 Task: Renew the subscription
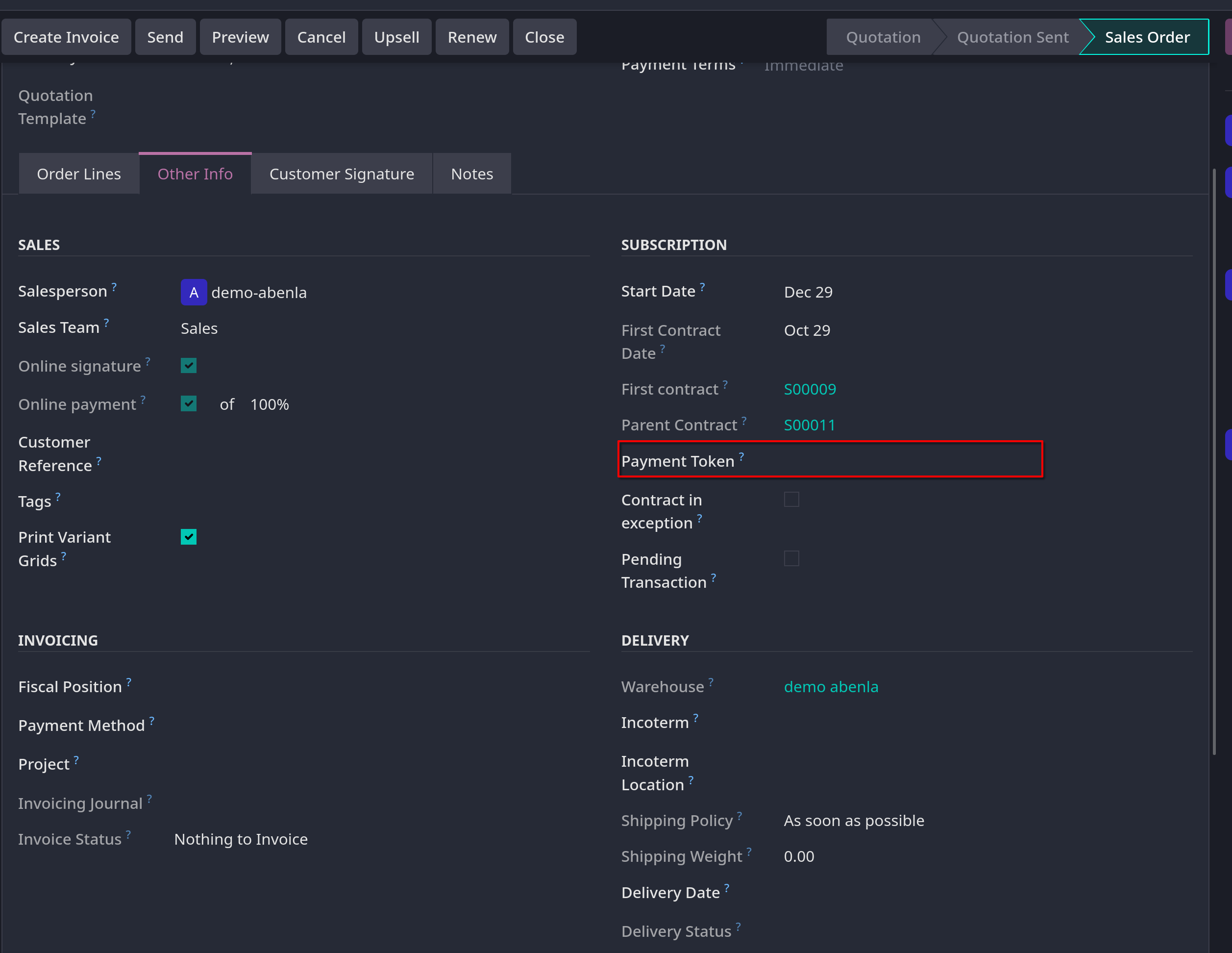point(472,37)
